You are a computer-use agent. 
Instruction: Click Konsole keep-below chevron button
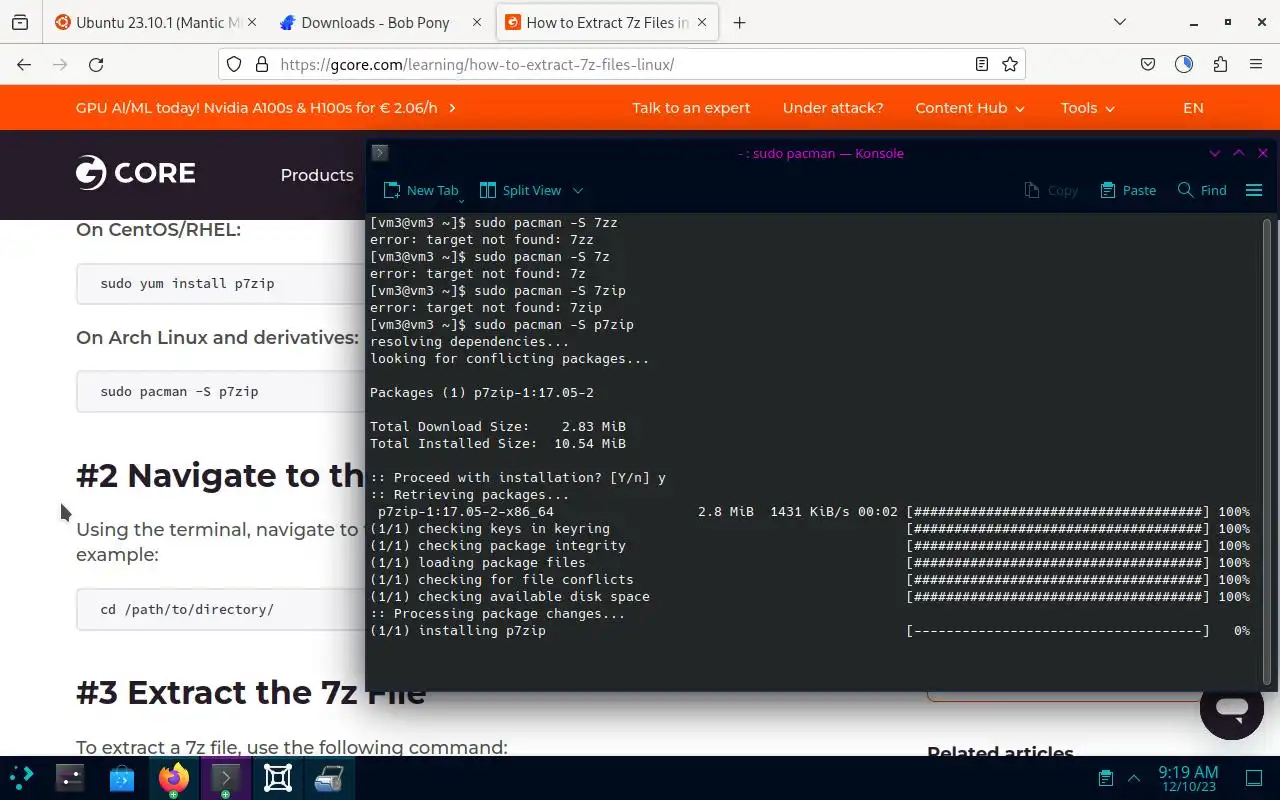coord(1215,153)
